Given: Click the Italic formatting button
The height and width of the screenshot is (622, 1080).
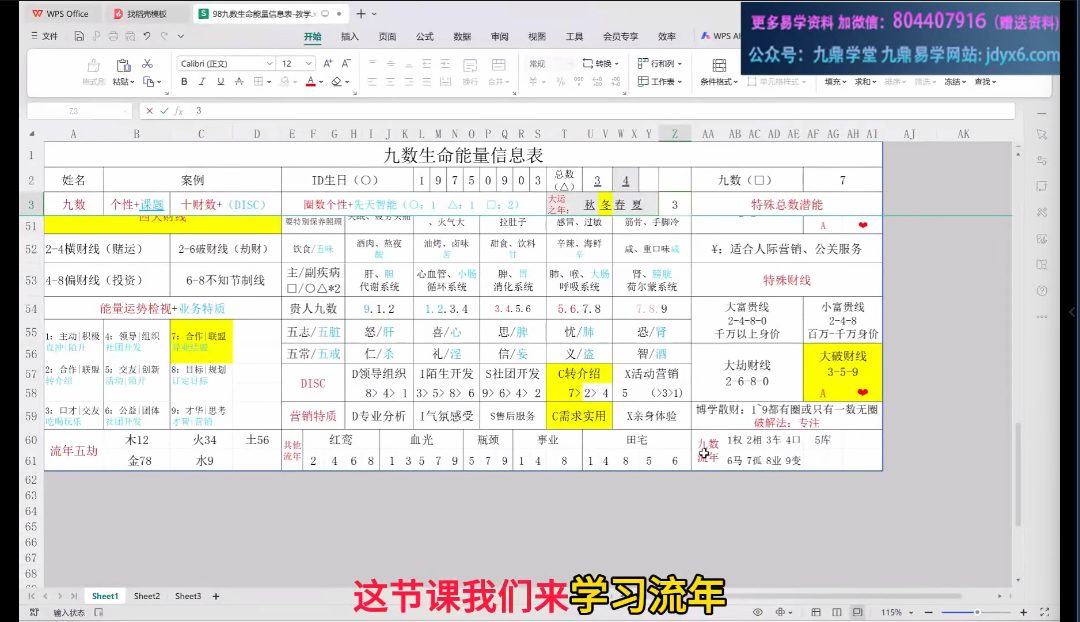Looking at the screenshot, I should click(202, 82).
